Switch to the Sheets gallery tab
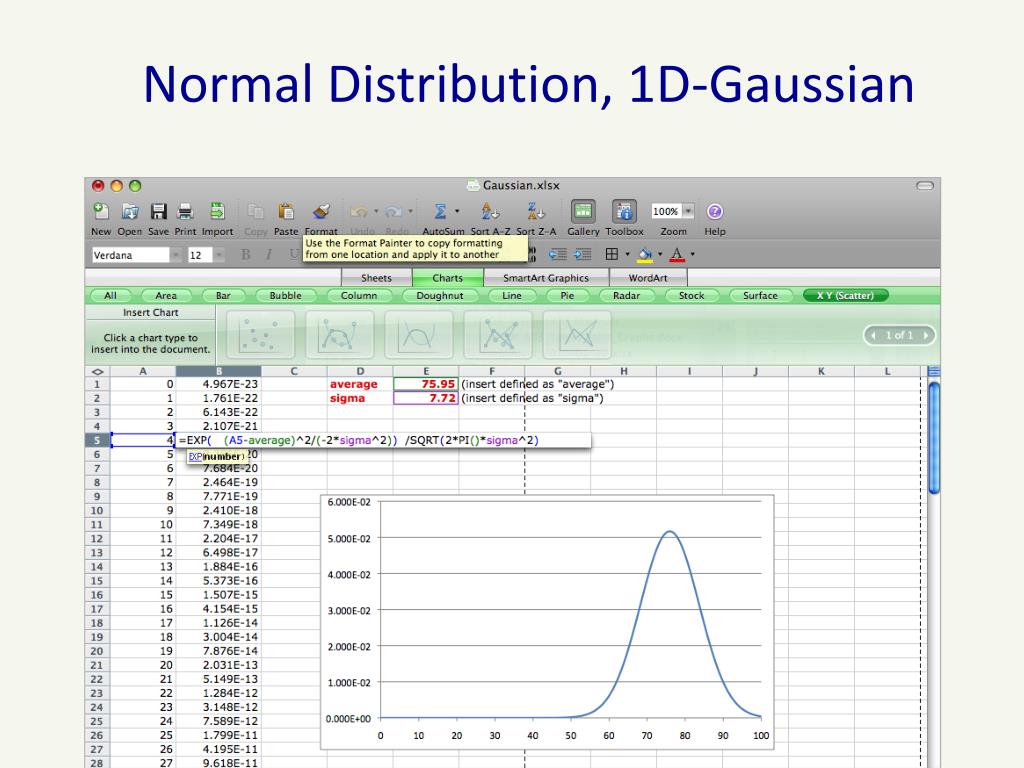Viewport: 1024px width, 768px height. pos(376,278)
